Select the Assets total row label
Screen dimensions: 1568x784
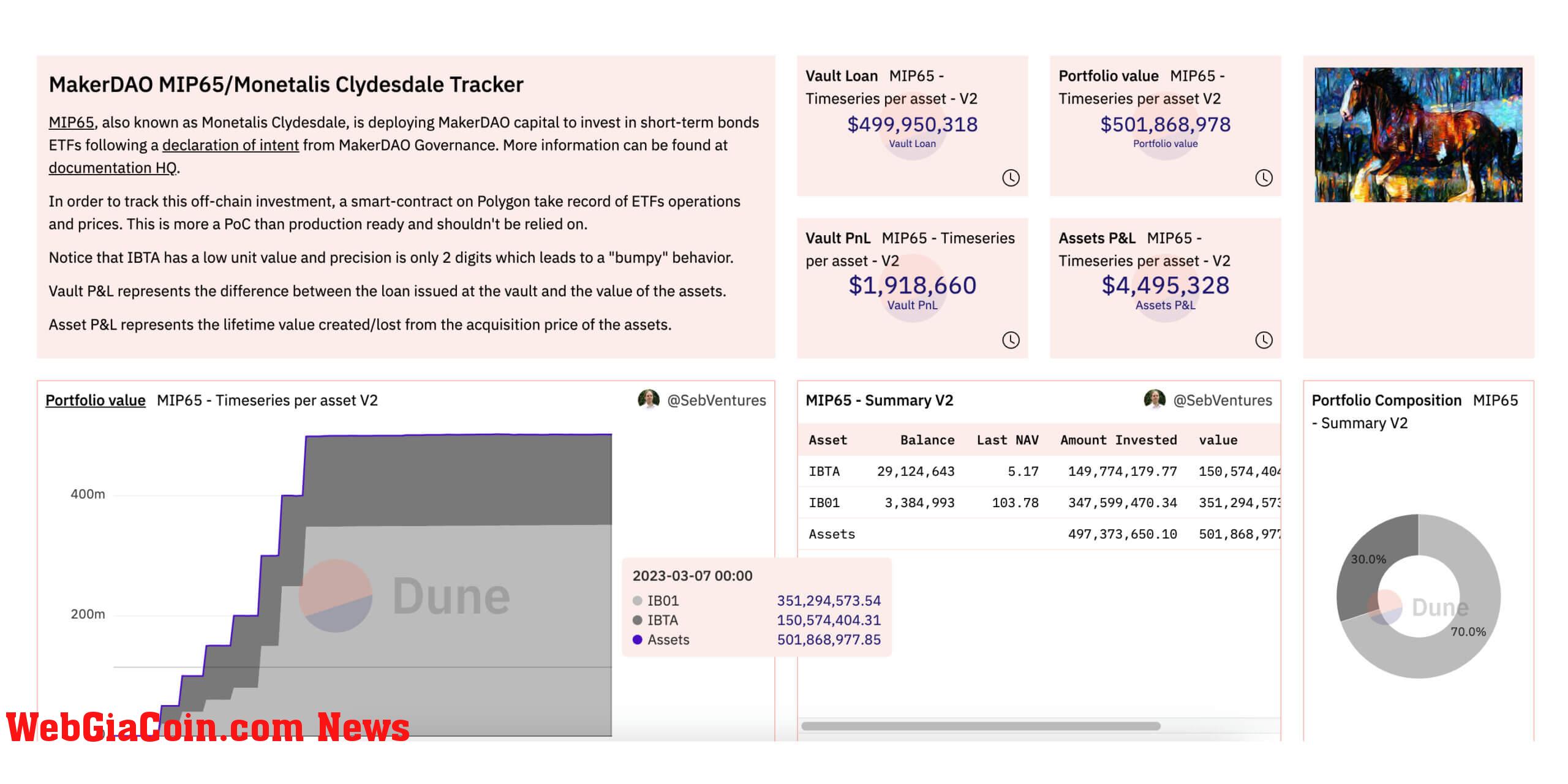pos(832,534)
